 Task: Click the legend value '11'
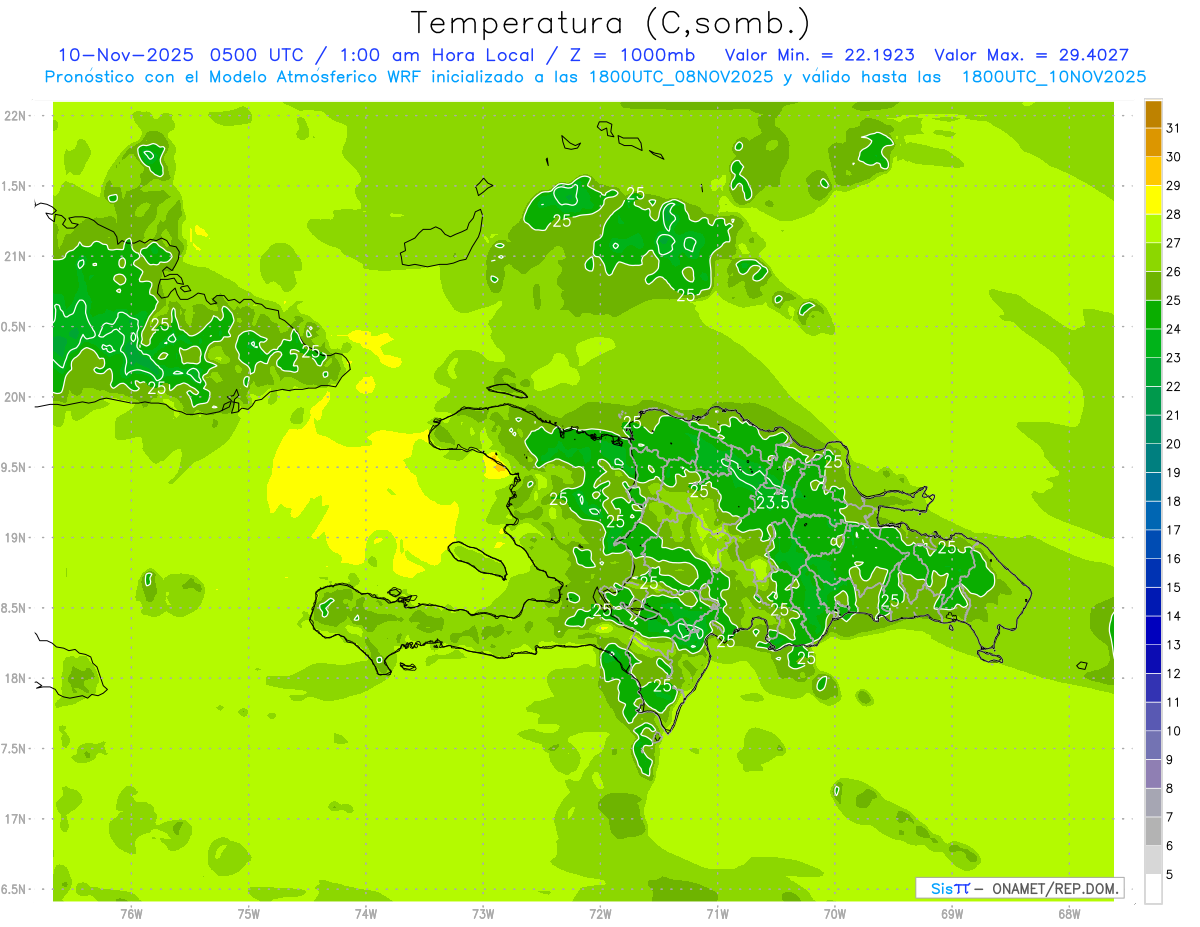(x=1174, y=702)
